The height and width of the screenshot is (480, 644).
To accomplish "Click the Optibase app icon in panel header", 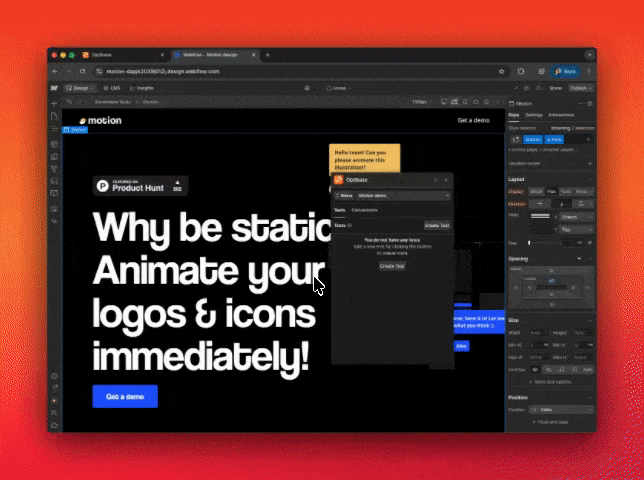I will click(x=339, y=180).
